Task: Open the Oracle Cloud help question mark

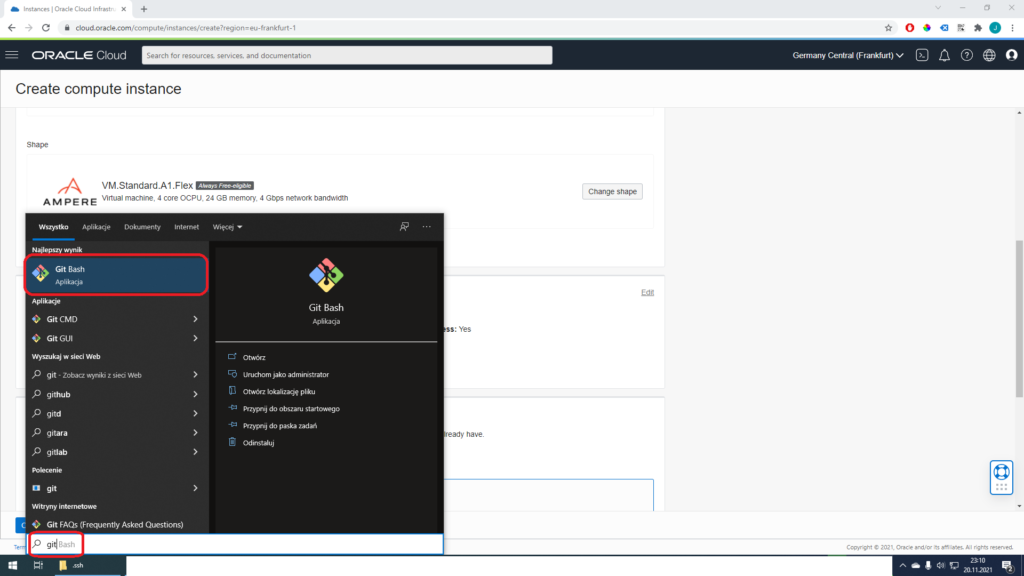Action: [967, 56]
